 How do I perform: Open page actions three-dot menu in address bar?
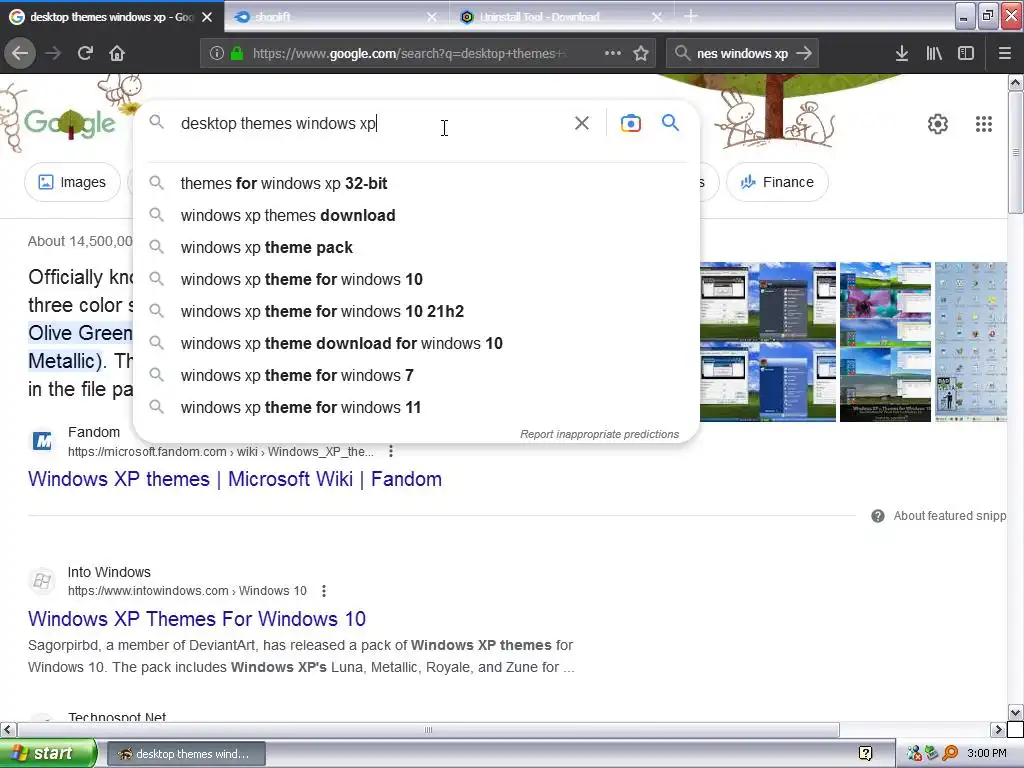pyautogui.click(x=613, y=54)
